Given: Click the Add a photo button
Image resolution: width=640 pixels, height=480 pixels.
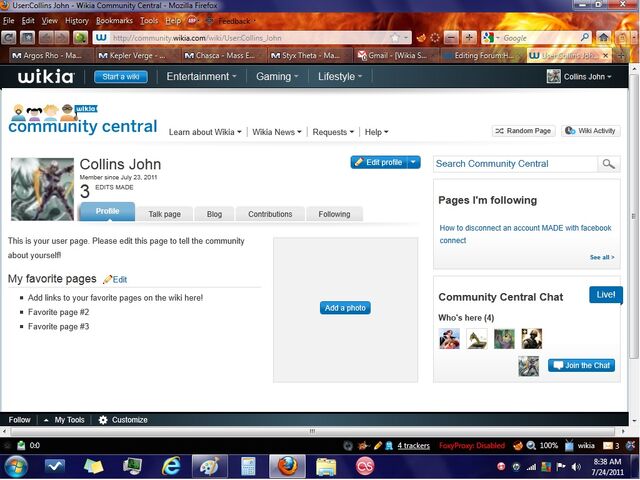Looking at the screenshot, I should pos(345,308).
